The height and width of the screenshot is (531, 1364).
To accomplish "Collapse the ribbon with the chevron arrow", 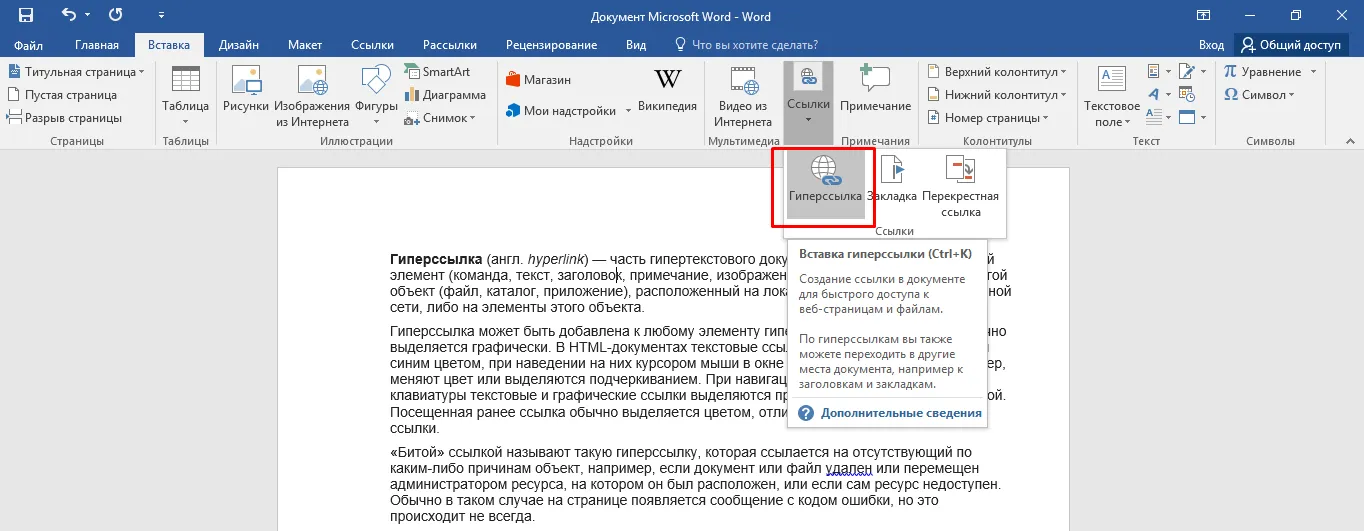I will click(x=1349, y=141).
